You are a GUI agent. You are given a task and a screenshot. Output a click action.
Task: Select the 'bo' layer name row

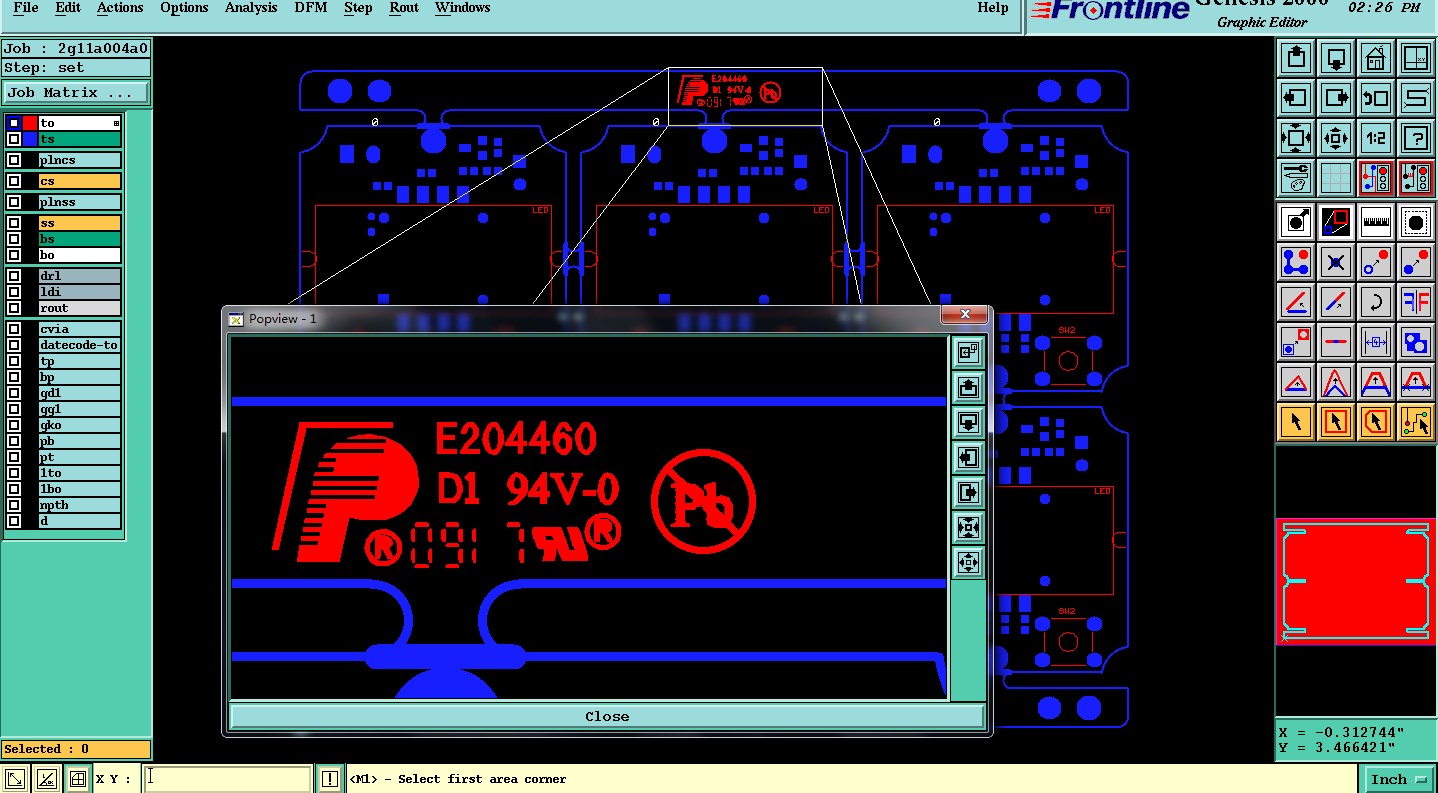pyautogui.click(x=80, y=255)
